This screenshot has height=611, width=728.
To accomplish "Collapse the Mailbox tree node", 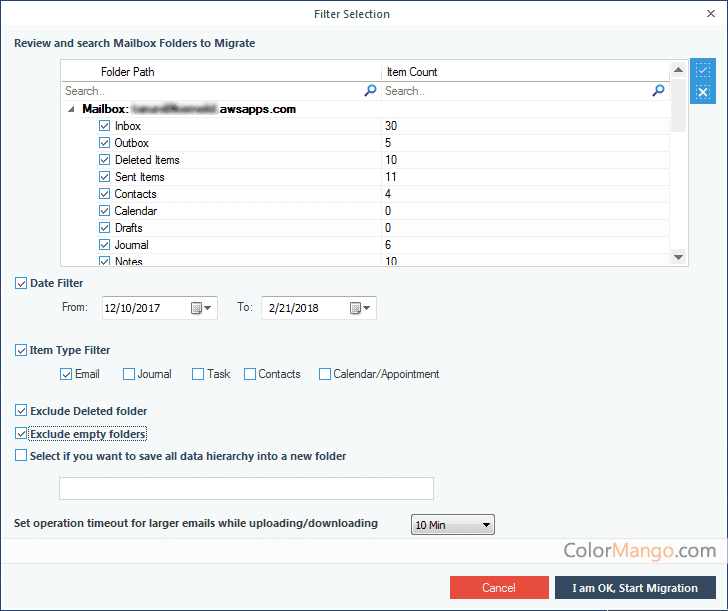I will 71,110.
